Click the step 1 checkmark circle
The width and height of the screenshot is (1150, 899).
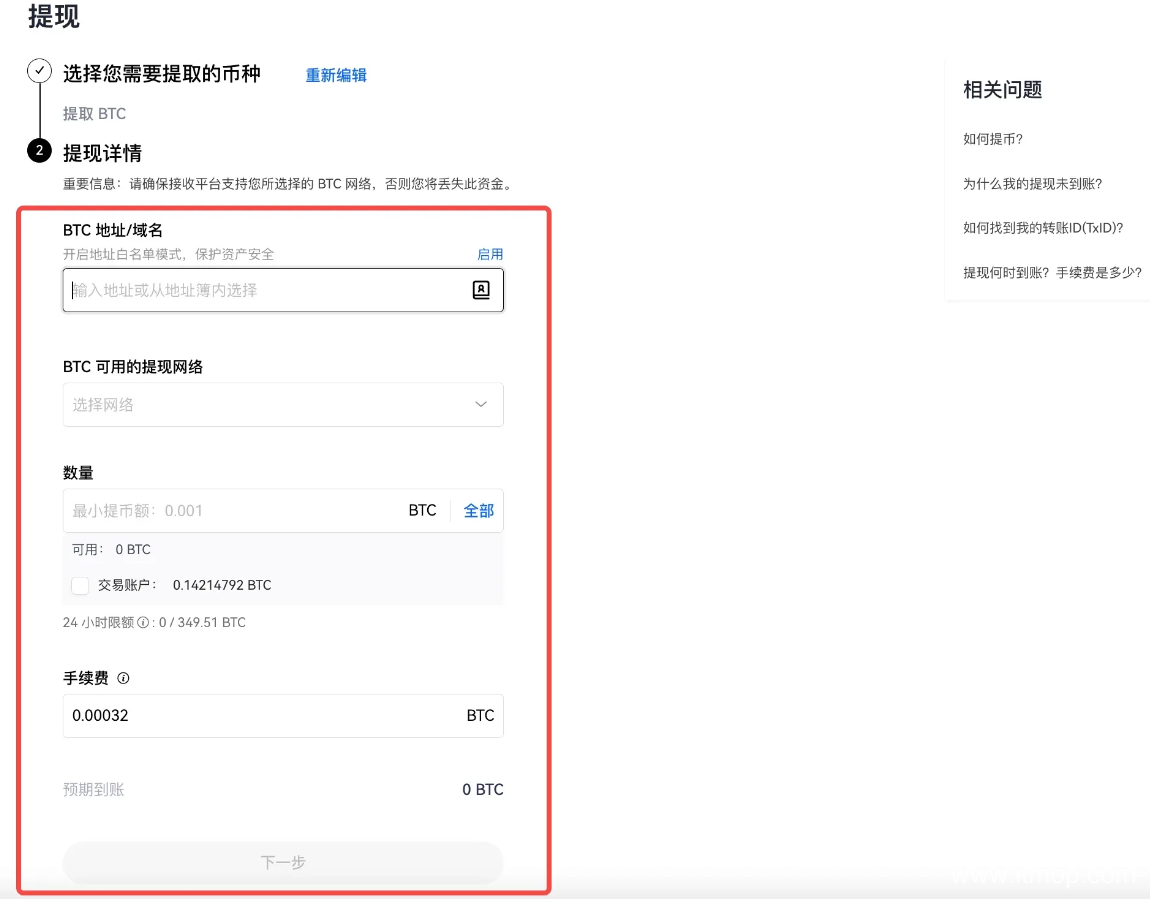point(39,72)
